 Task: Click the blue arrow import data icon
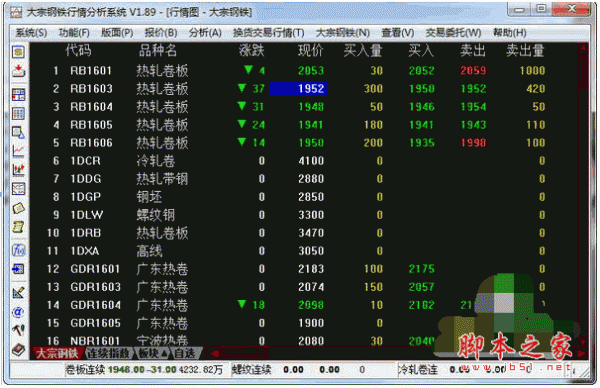[x=18, y=269]
